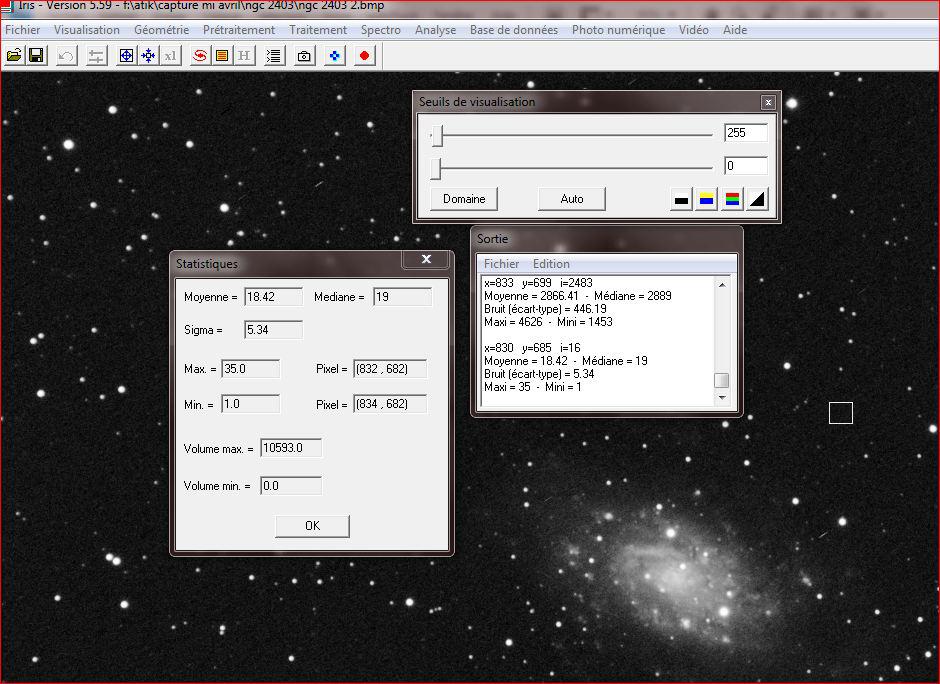Screen dimensions: 940x684
Task: Click output line 'Maxi = 35 - Mini = 1'
Action: (532, 387)
